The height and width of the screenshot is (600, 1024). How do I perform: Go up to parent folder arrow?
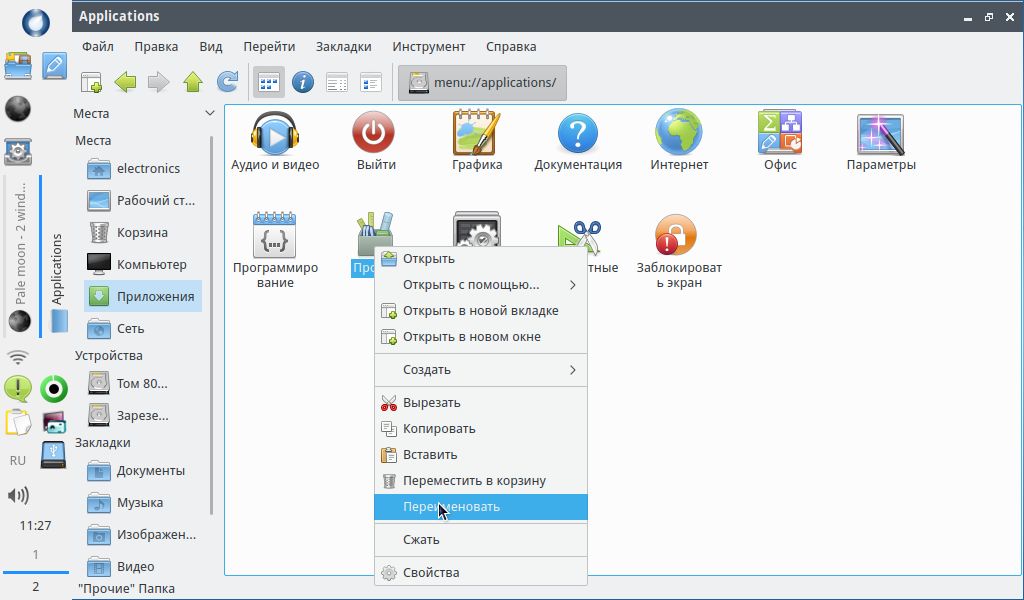point(193,82)
